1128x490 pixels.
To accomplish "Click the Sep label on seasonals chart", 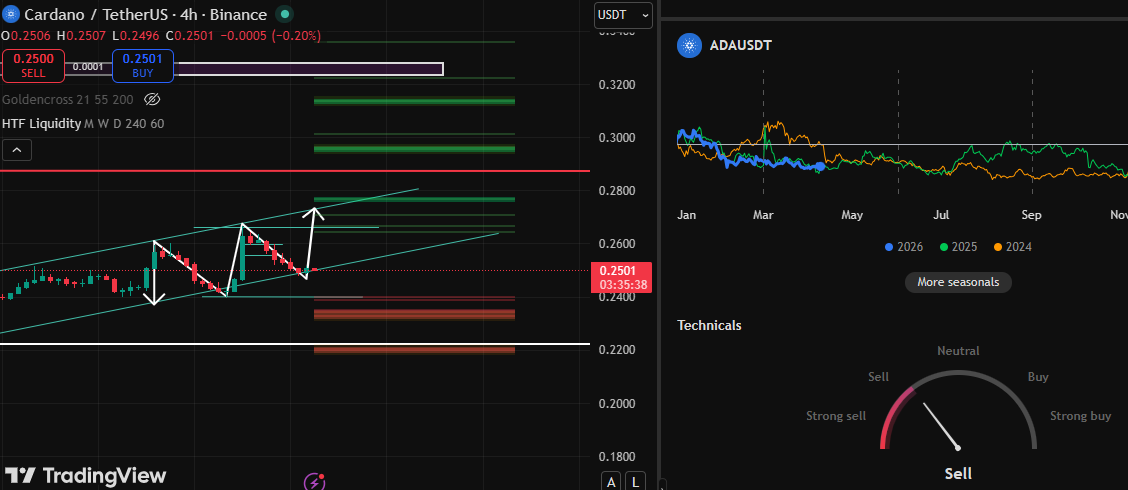I will click(1032, 215).
